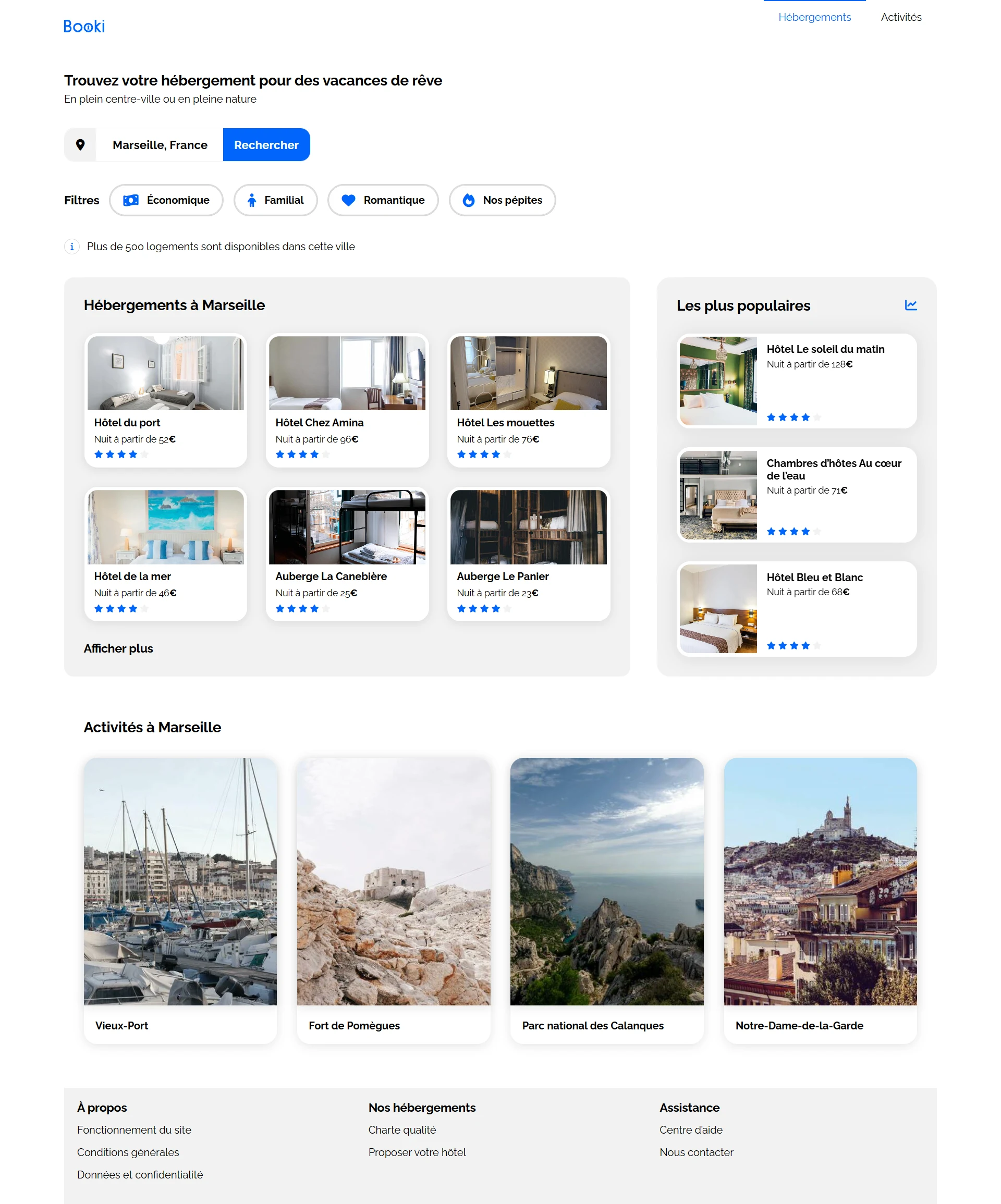Screen dimensions: 1001x1204
Task: Click the info icon beside availability message
Action: pyautogui.click(x=72, y=247)
